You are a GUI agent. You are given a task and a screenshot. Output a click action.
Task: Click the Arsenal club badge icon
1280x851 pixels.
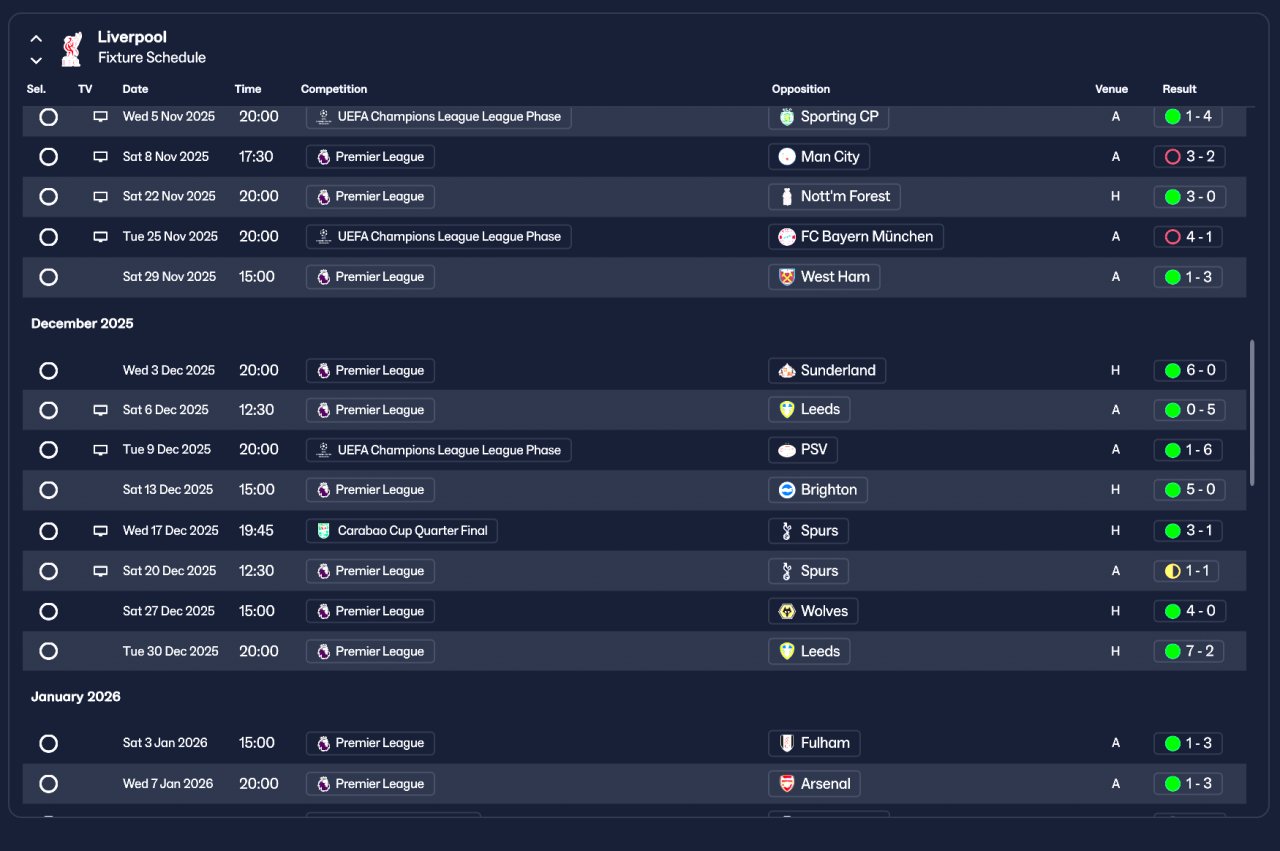(x=787, y=784)
